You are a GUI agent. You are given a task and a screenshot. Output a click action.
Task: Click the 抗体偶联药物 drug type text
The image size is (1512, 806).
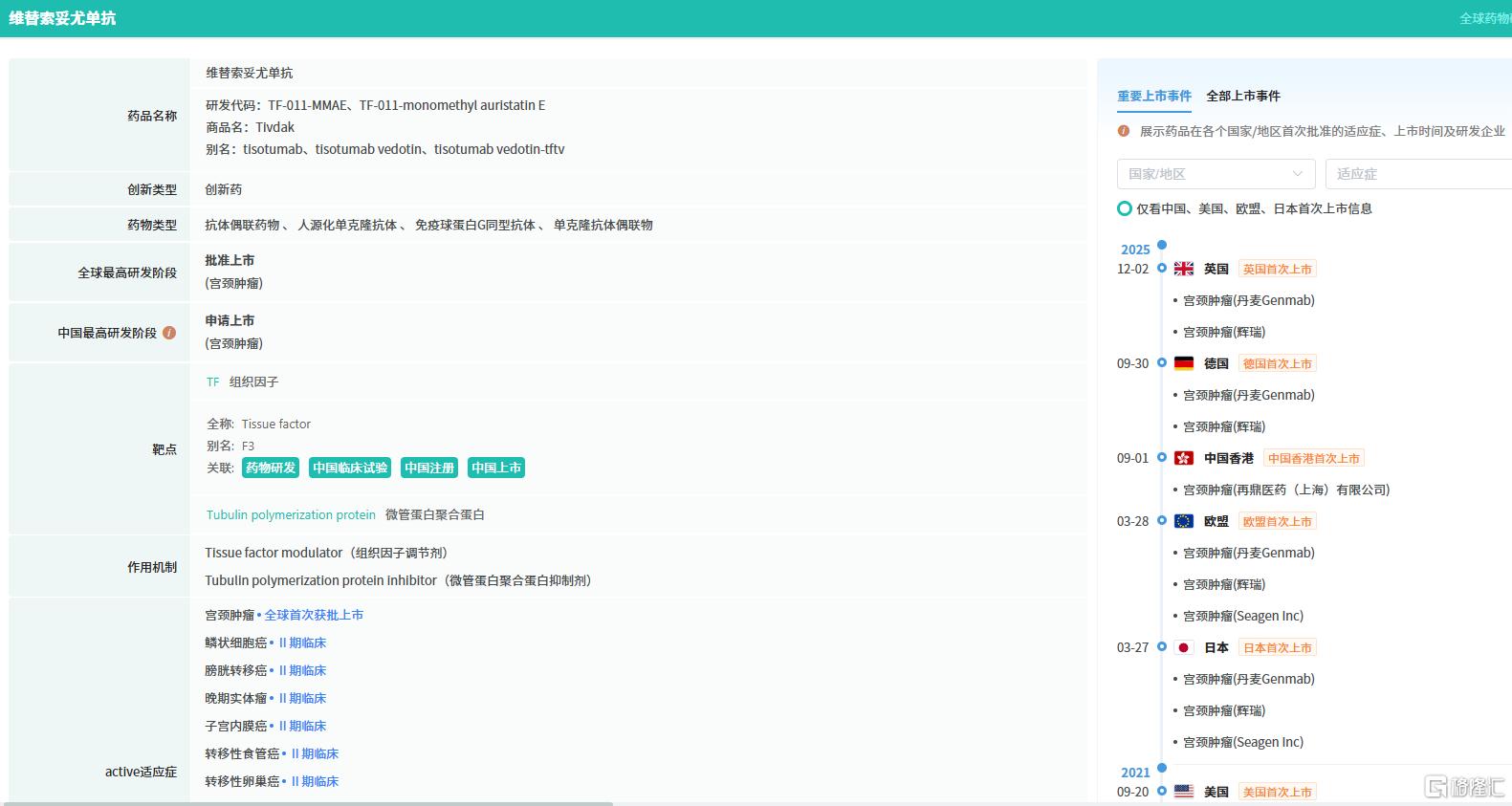tap(242, 225)
